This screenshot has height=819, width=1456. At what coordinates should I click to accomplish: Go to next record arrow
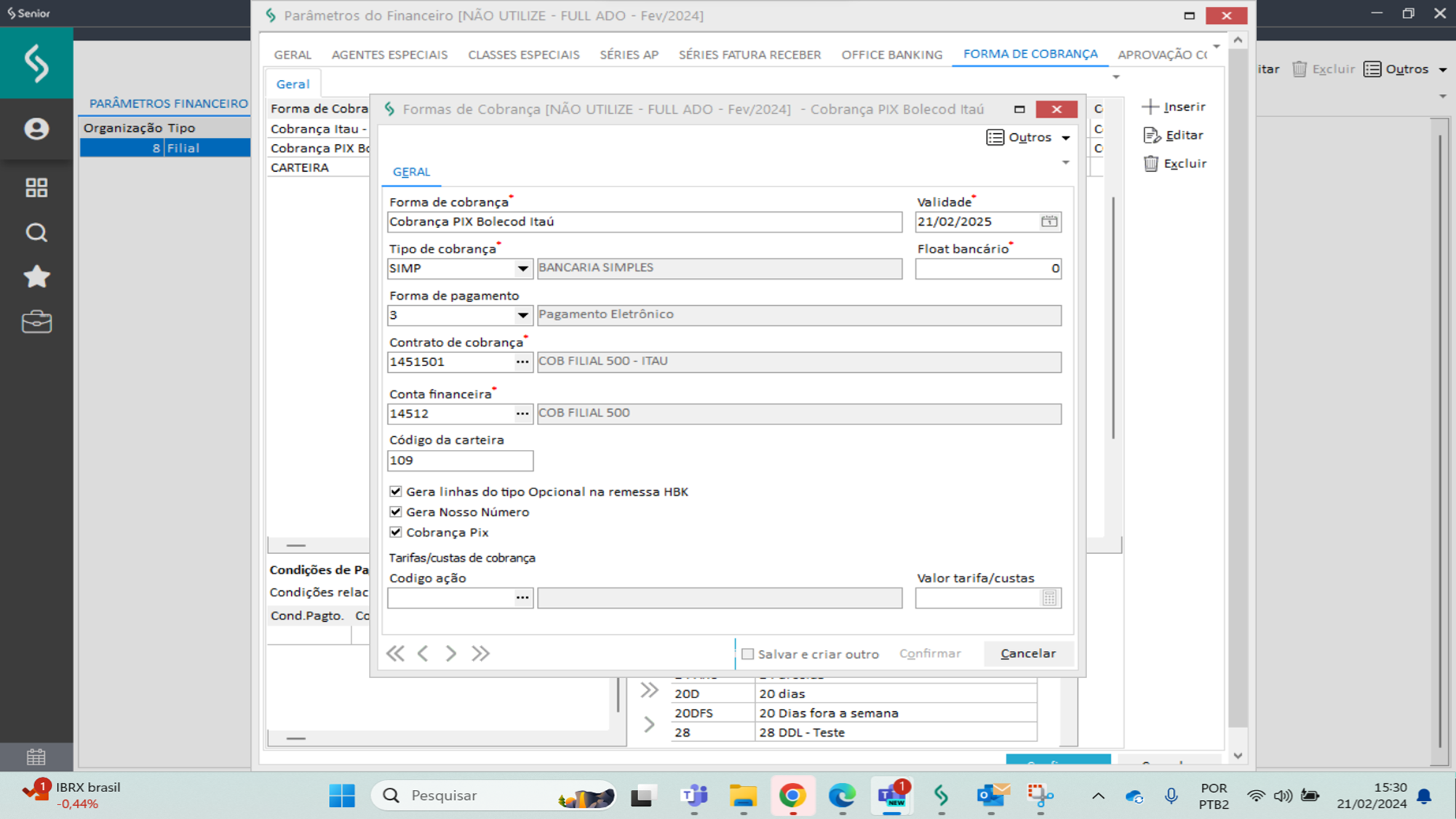click(x=451, y=653)
